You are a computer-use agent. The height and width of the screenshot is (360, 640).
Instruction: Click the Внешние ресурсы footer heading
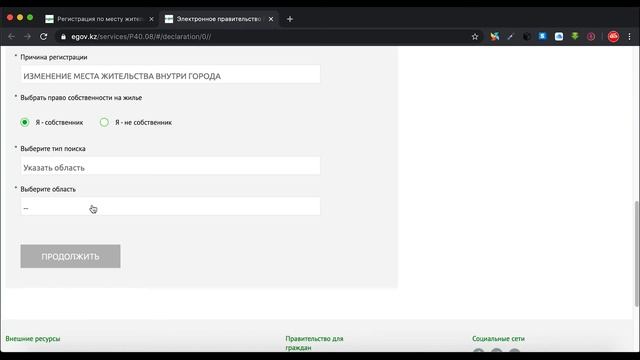tap(33, 339)
